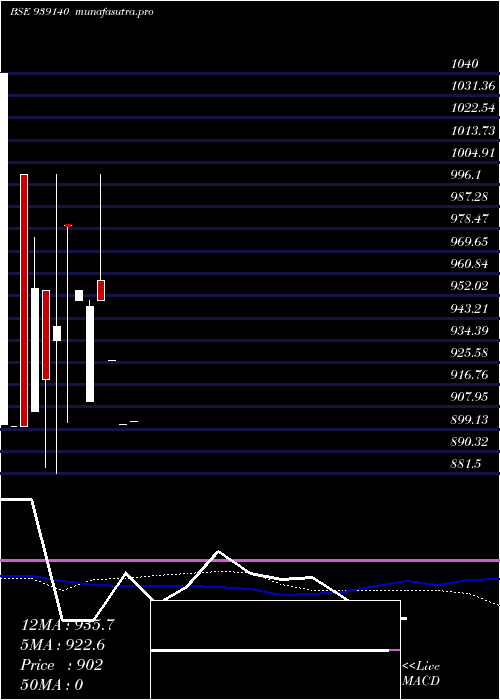This screenshot has height=700, width=500.
Task: Click the 934.39 price axis label
Action: click(469, 330)
